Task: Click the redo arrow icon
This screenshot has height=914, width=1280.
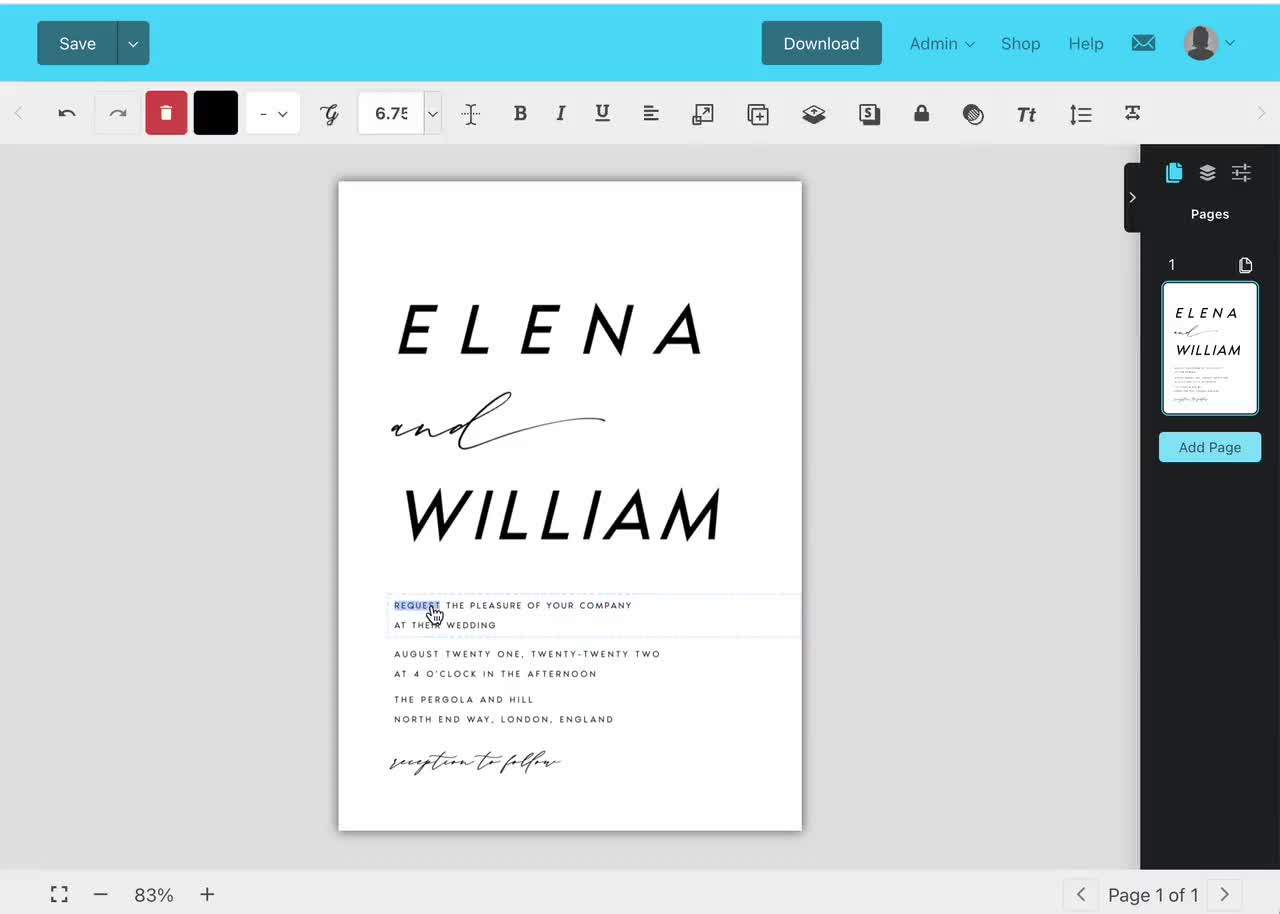Action: point(118,113)
